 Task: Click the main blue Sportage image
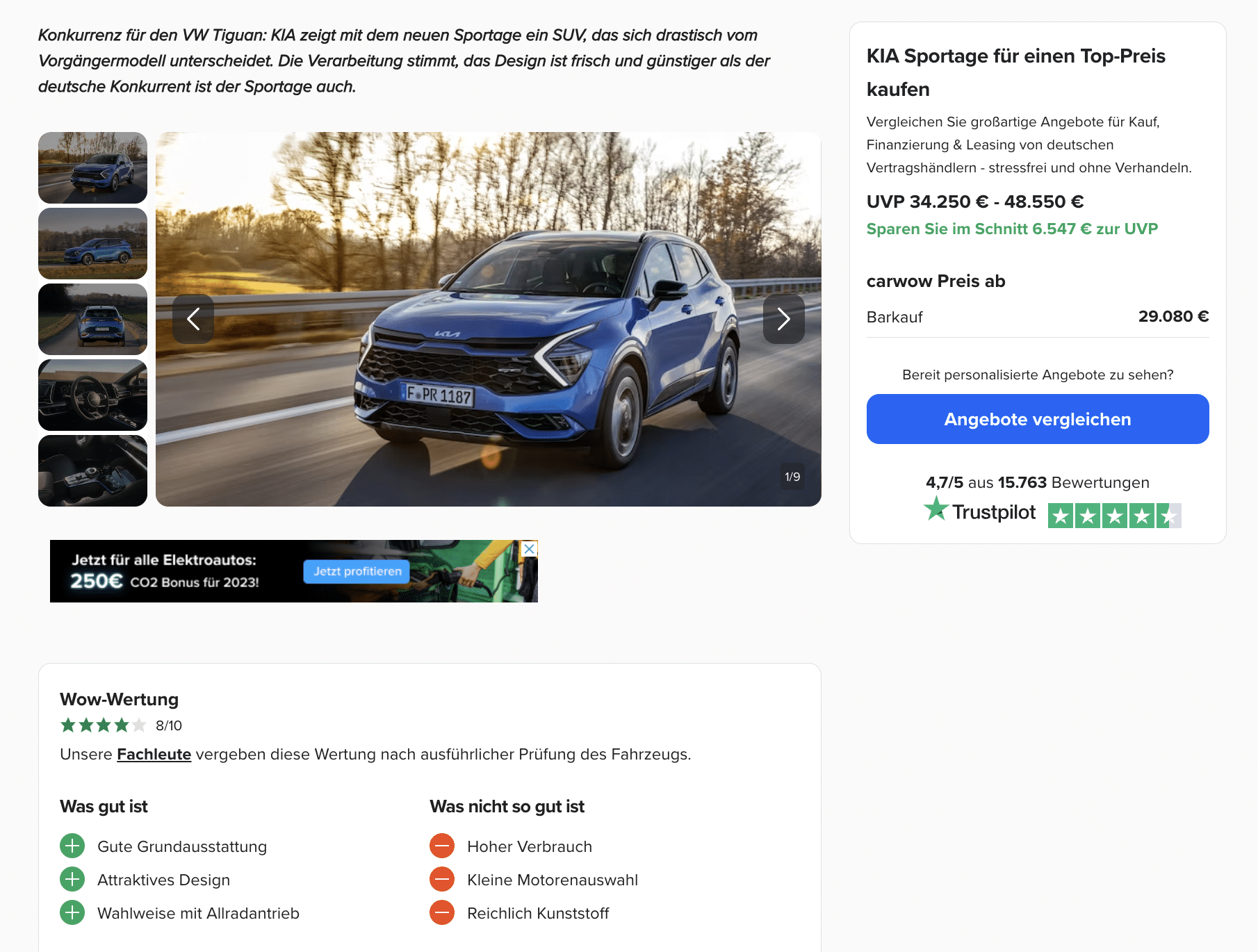click(489, 319)
